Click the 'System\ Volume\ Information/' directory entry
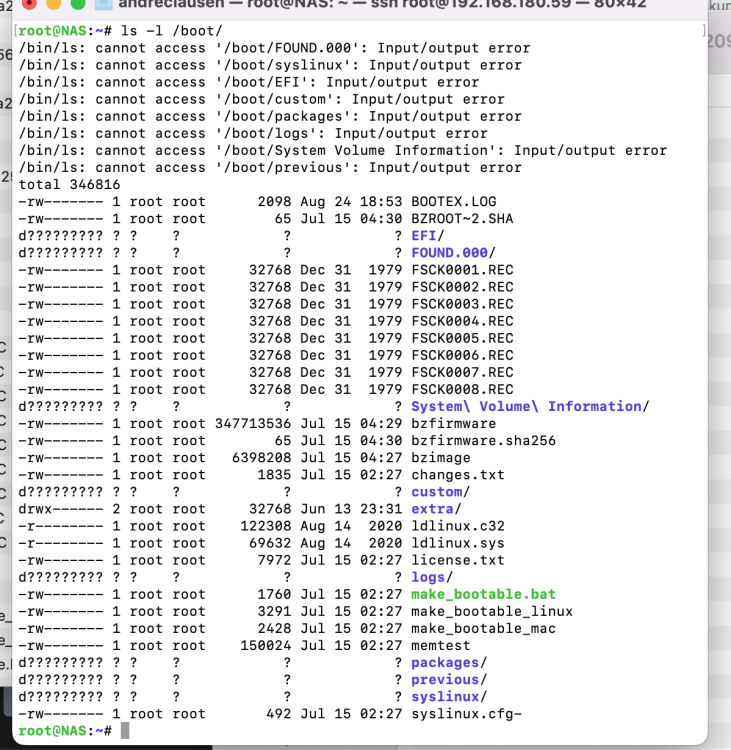731x750 pixels. pos(531,407)
